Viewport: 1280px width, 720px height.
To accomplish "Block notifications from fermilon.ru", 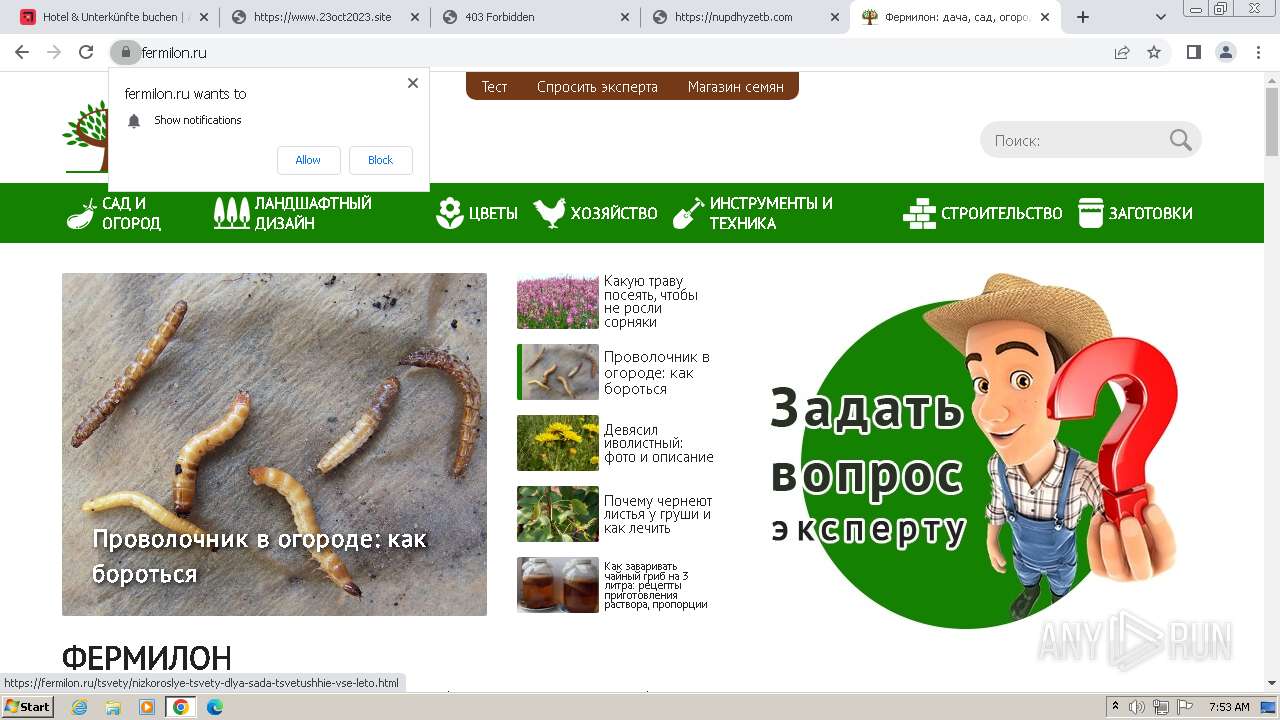I will click(381, 160).
